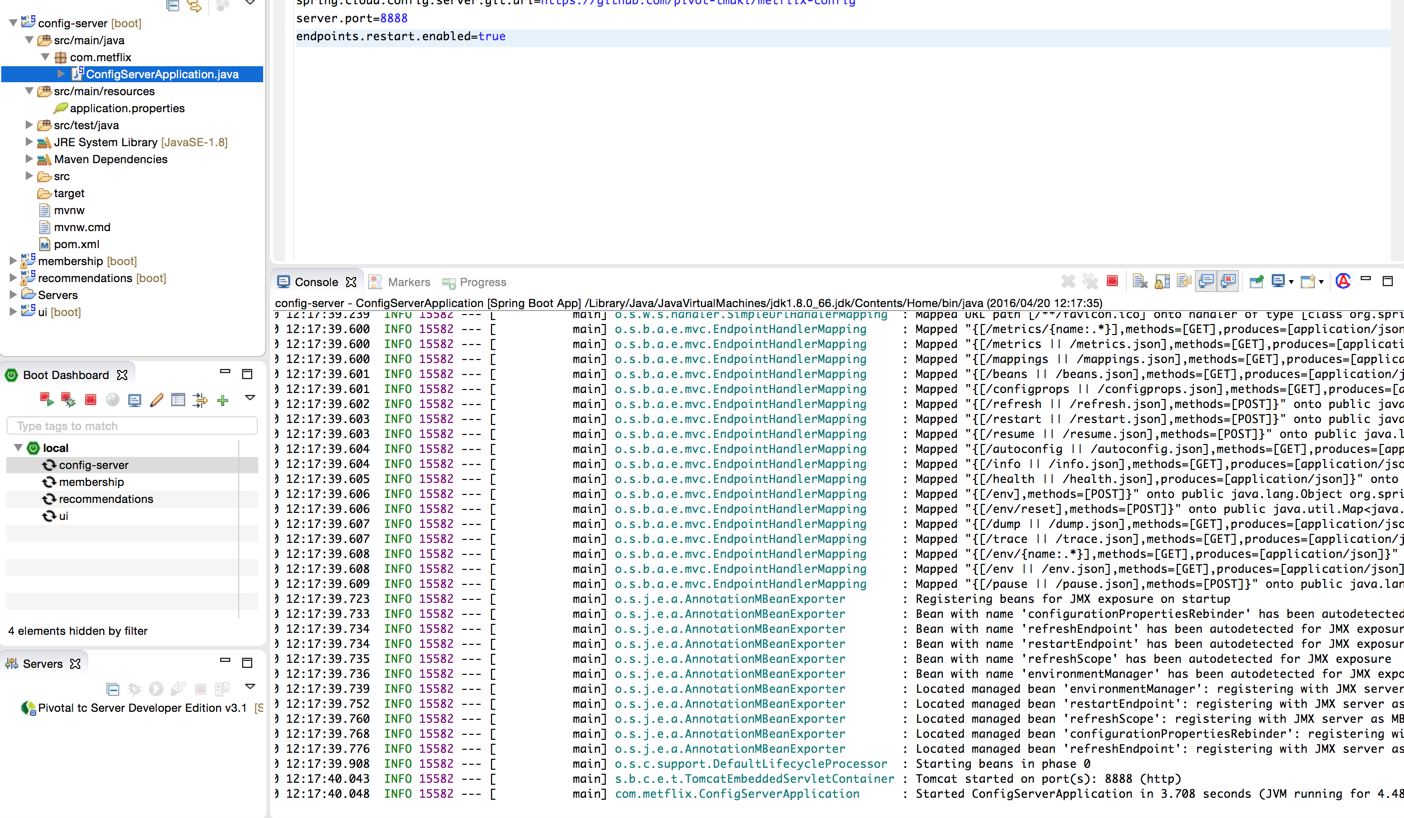This screenshot has height=818, width=1404.
Task: Restart selected app in Boot Dashboard
Action: click(x=46, y=400)
